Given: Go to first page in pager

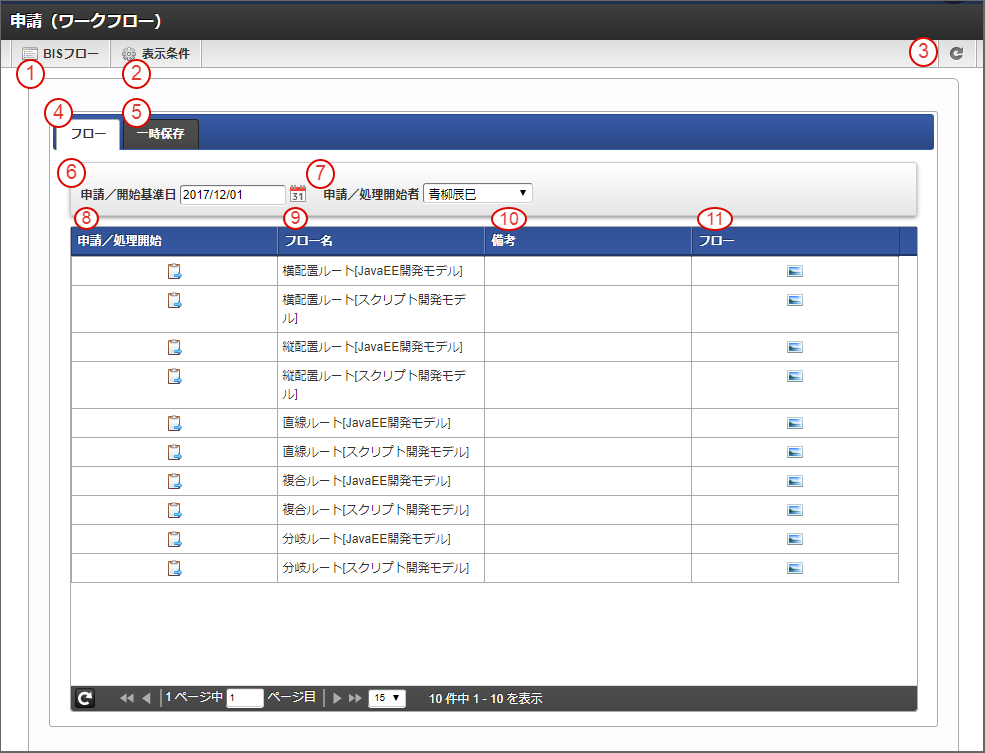Looking at the screenshot, I should coord(126,698).
